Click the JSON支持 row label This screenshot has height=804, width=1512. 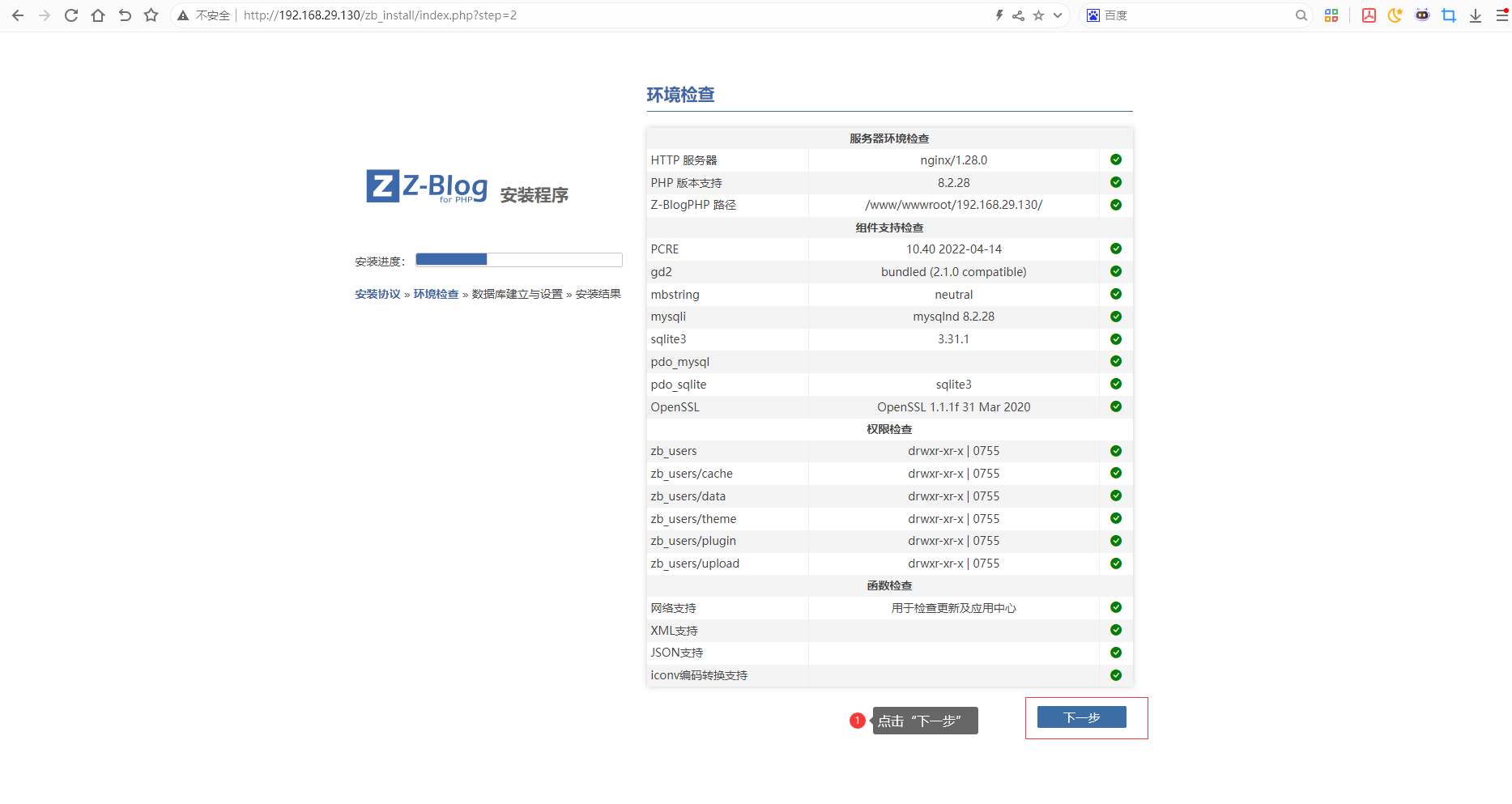pyautogui.click(x=676, y=653)
